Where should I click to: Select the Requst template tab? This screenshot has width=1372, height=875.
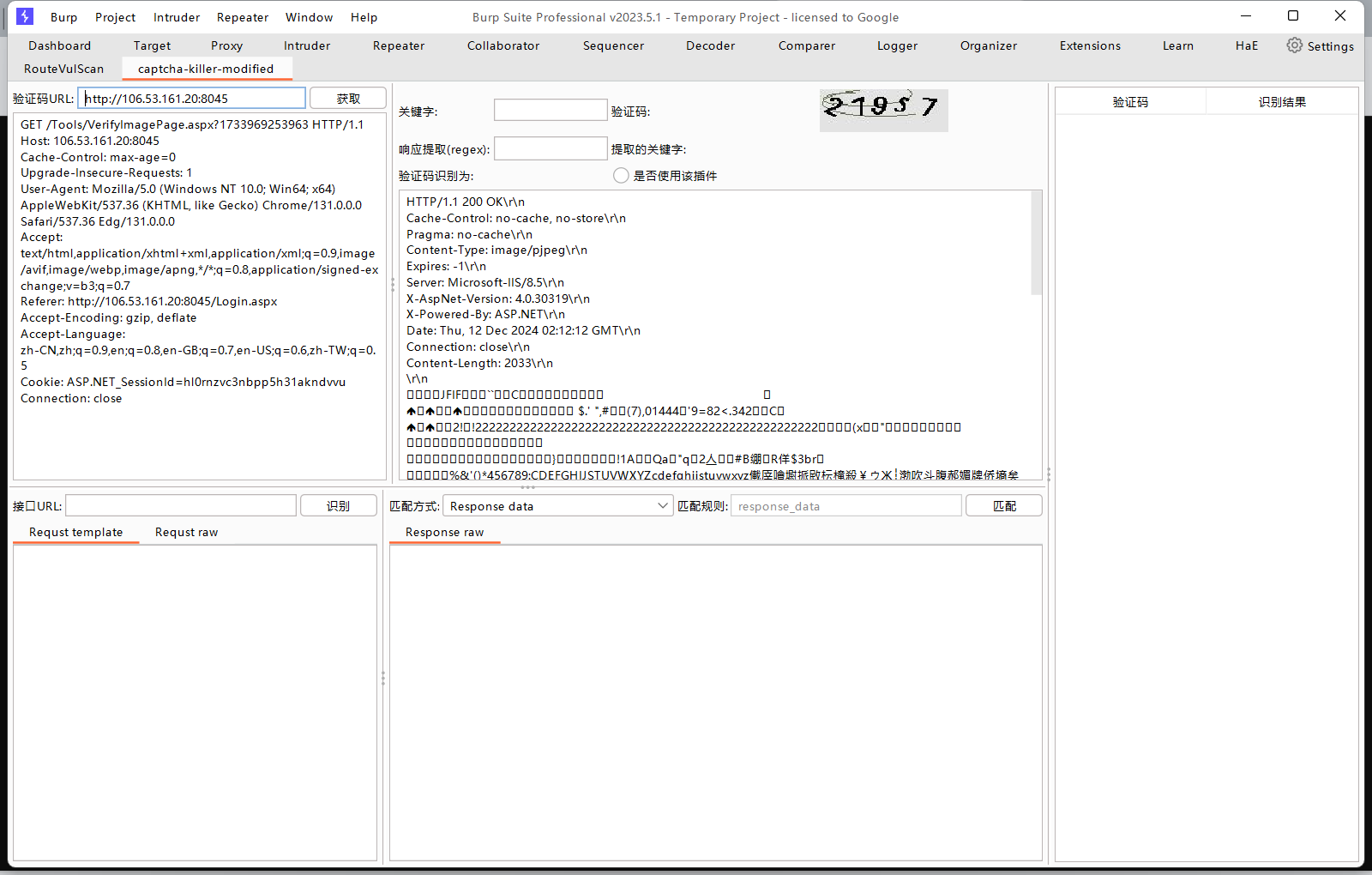pyautogui.click(x=75, y=532)
